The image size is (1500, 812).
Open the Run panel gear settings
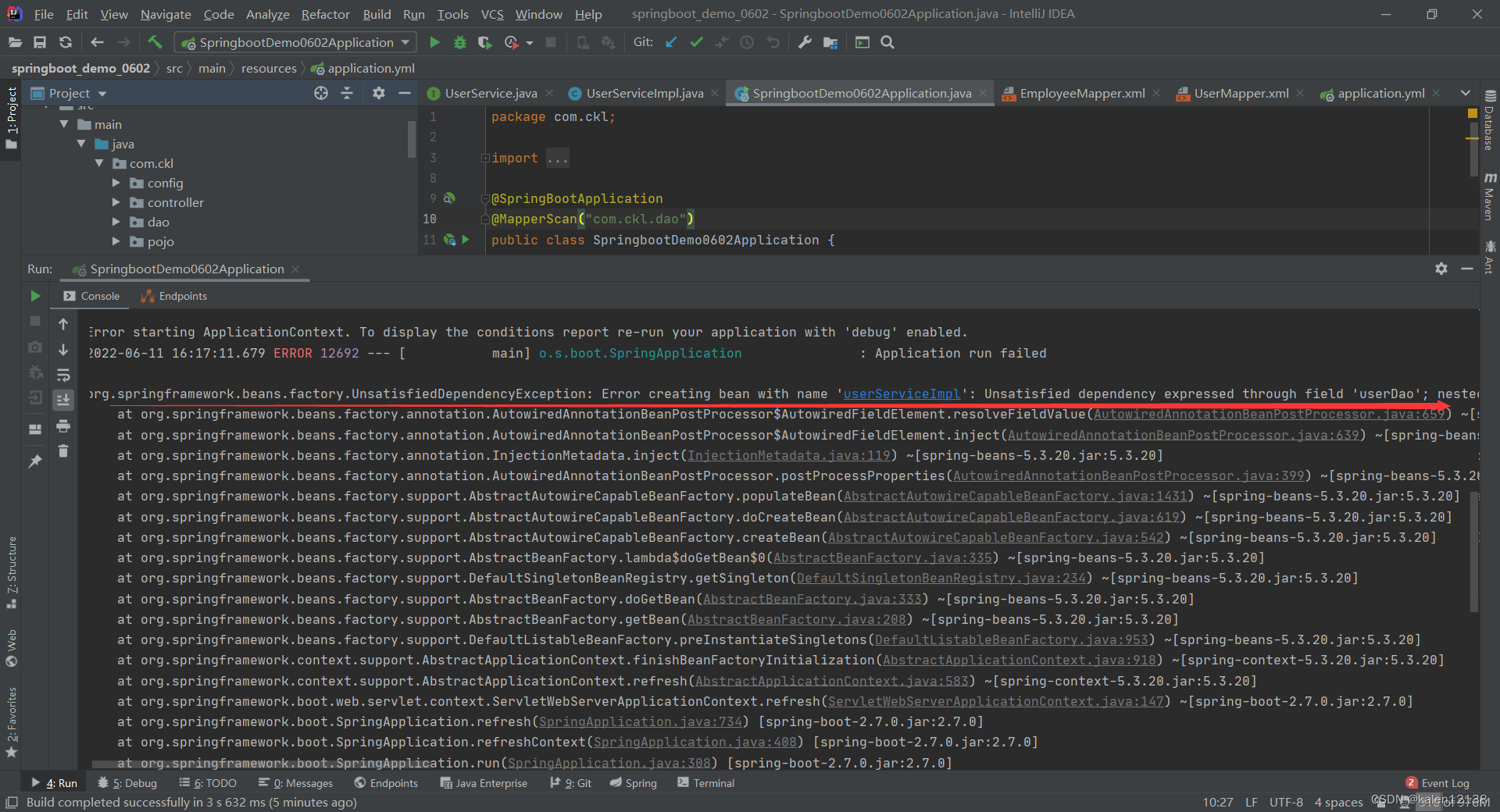pos(1441,269)
